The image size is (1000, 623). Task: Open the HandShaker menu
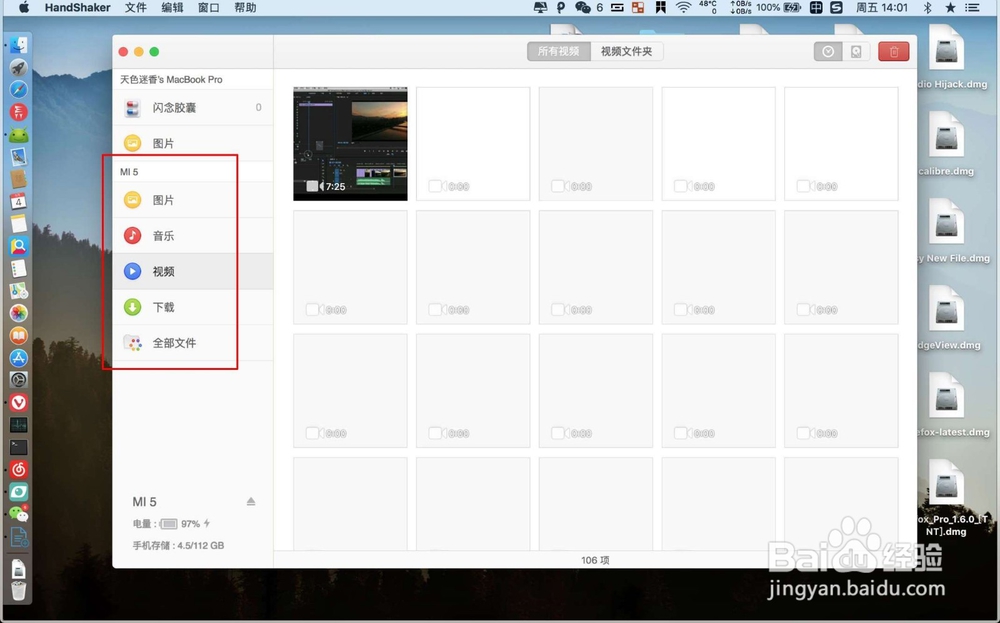coord(77,8)
